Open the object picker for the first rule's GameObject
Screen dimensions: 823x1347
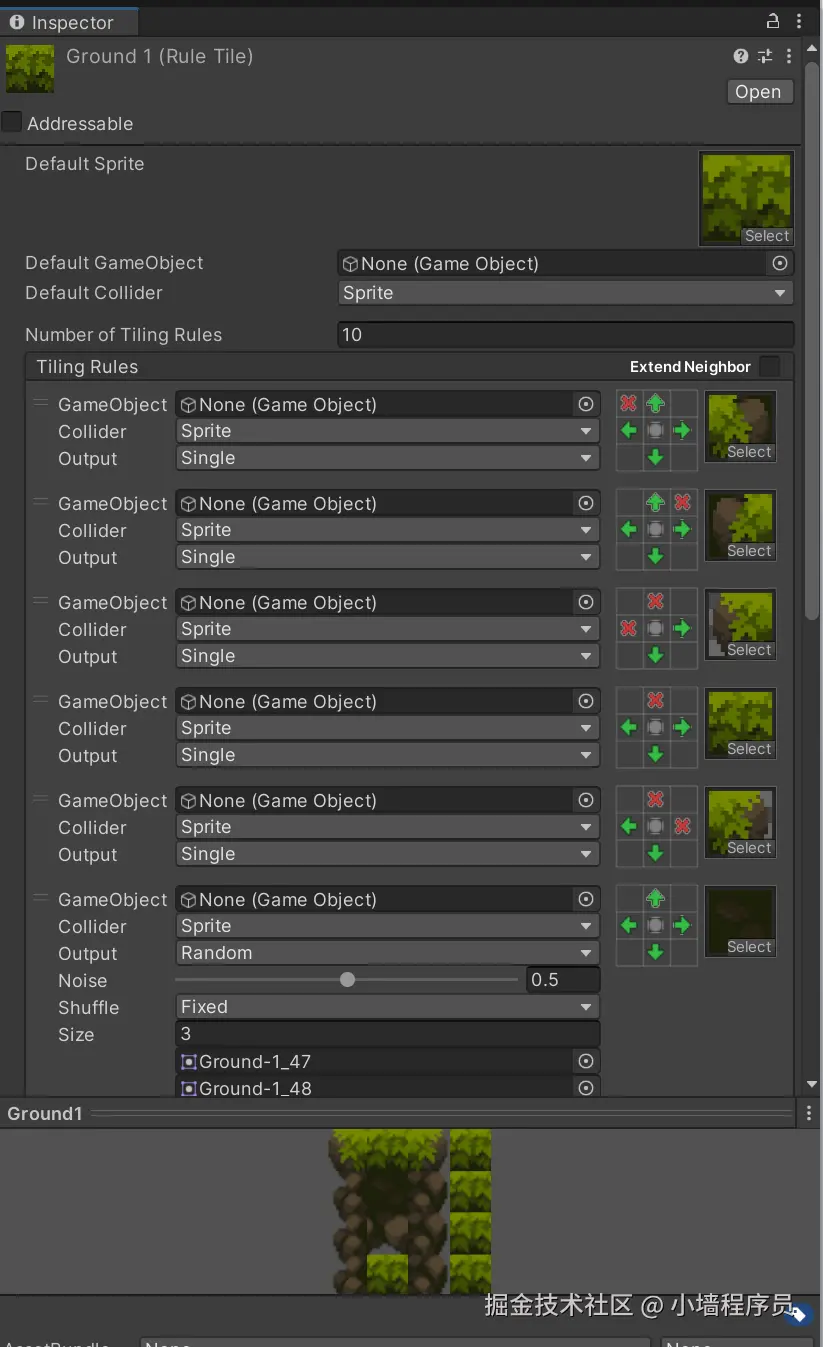tap(586, 404)
